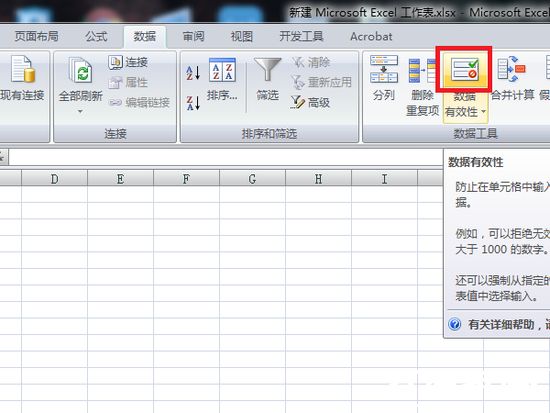This screenshot has height=413, width=550.
Task: Expand the 数据有效性 dropdown arrow
Action: tap(484, 112)
